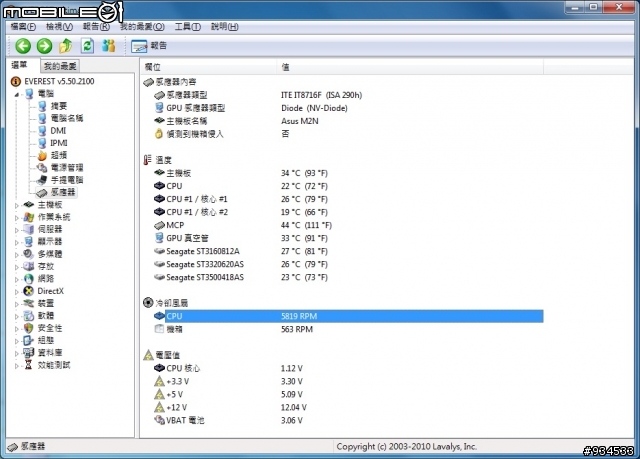Click the DirectX icon in tree
Screen dimensions: 640x459
pyautogui.click(x=29, y=291)
